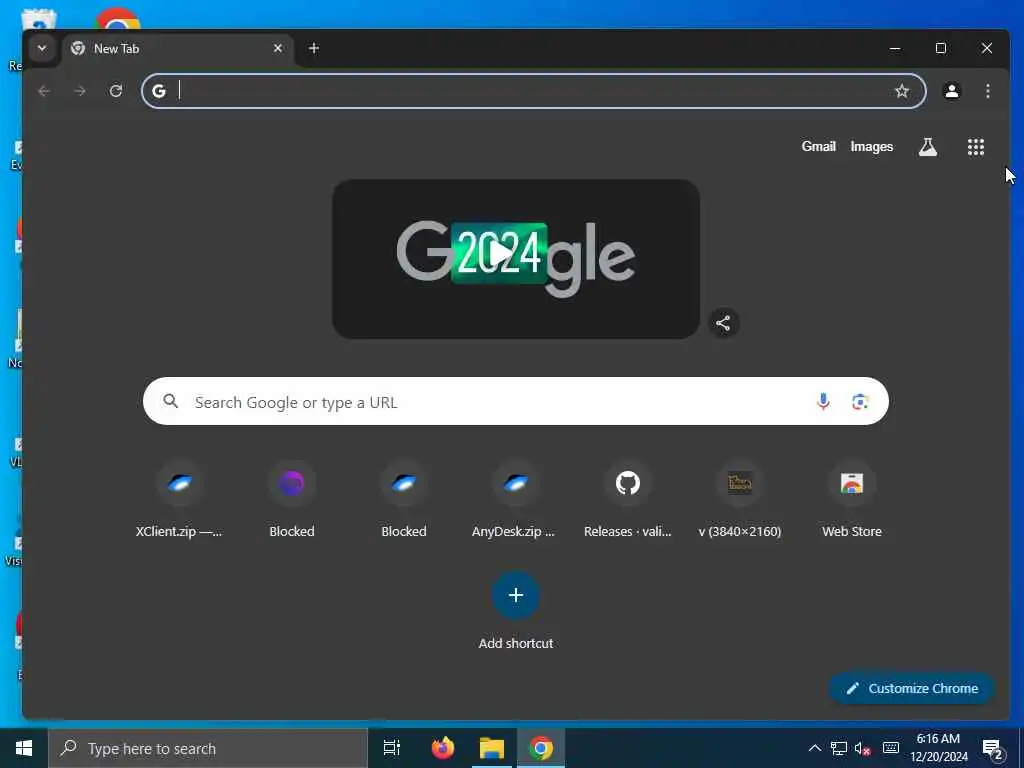The height and width of the screenshot is (768, 1024).
Task: Open the tab search dropdown arrow
Action: [x=42, y=48]
